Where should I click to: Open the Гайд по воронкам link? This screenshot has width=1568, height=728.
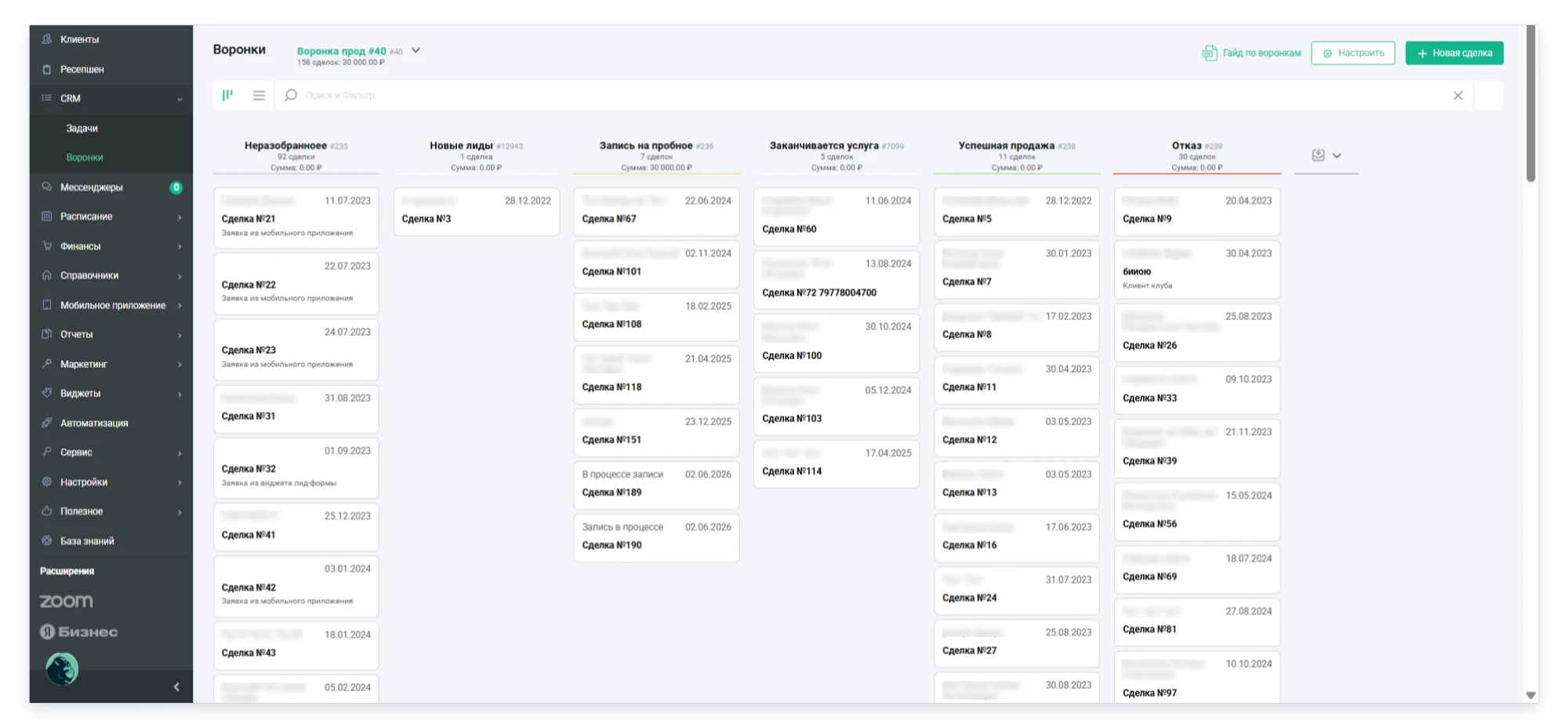tap(1261, 53)
